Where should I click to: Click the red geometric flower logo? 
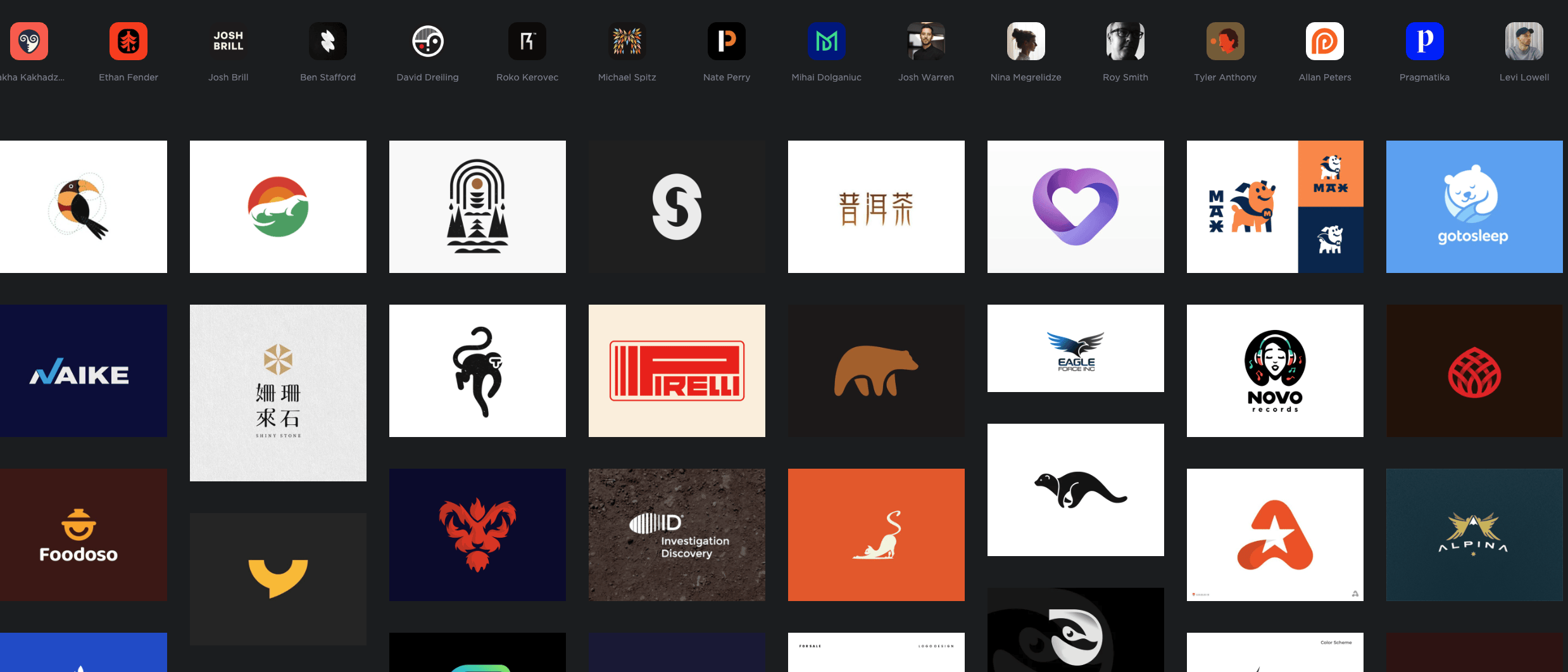tap(1474, 371)
